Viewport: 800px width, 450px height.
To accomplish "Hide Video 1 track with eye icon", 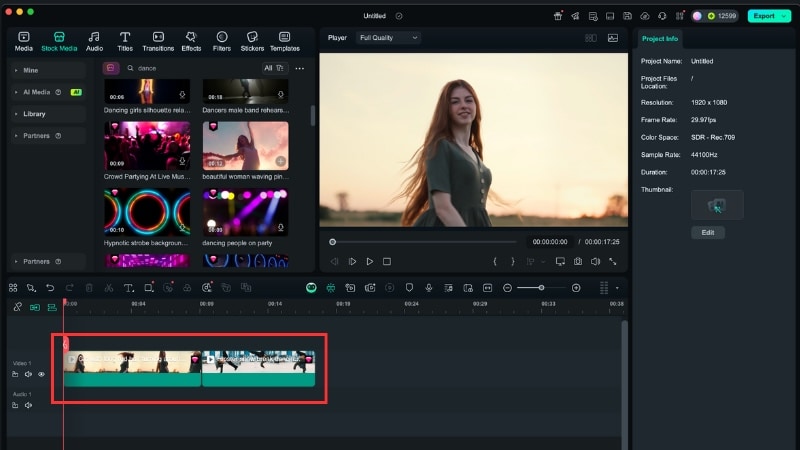I will (41, 374).
